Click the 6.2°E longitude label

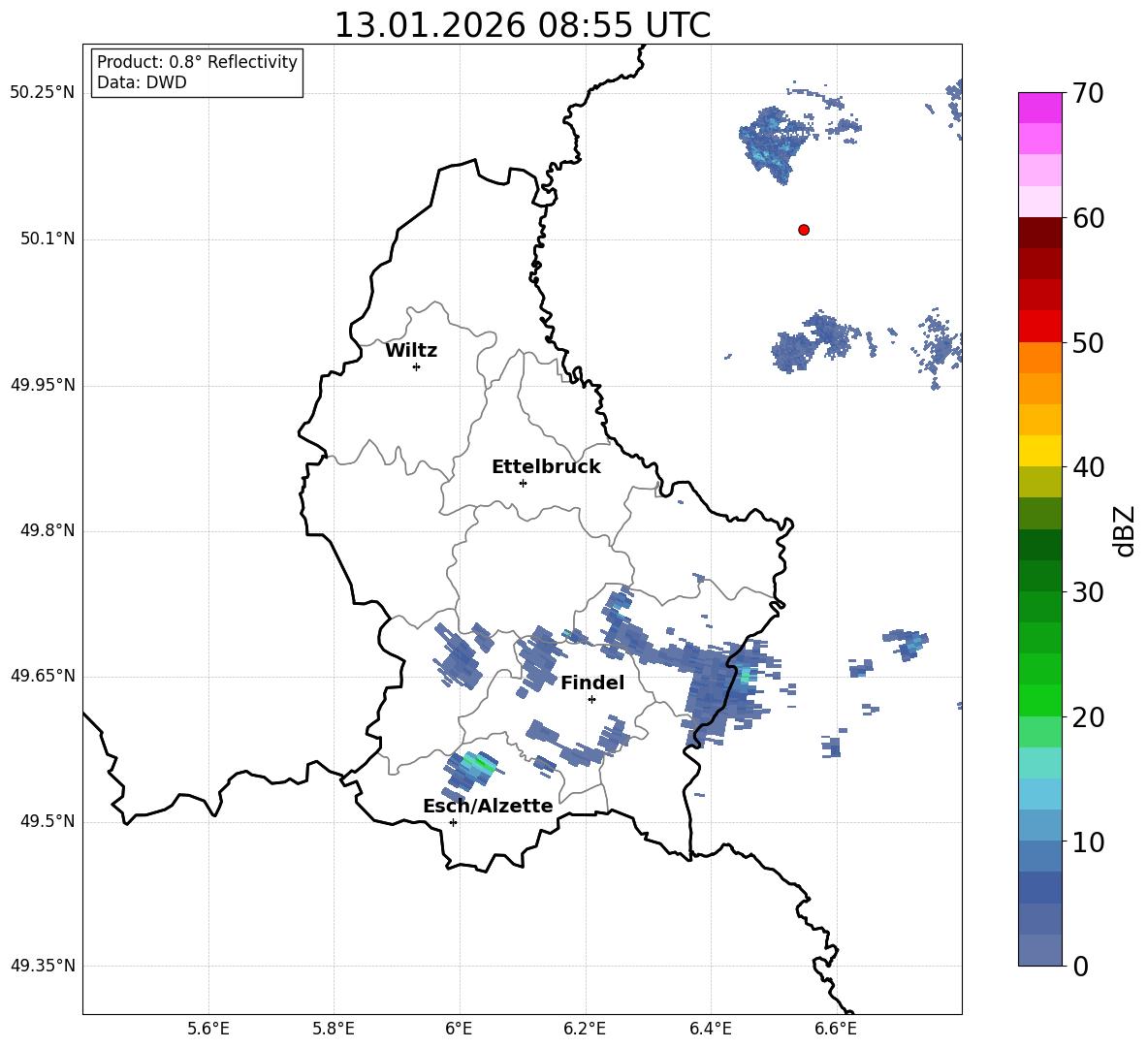(585, 1029)
